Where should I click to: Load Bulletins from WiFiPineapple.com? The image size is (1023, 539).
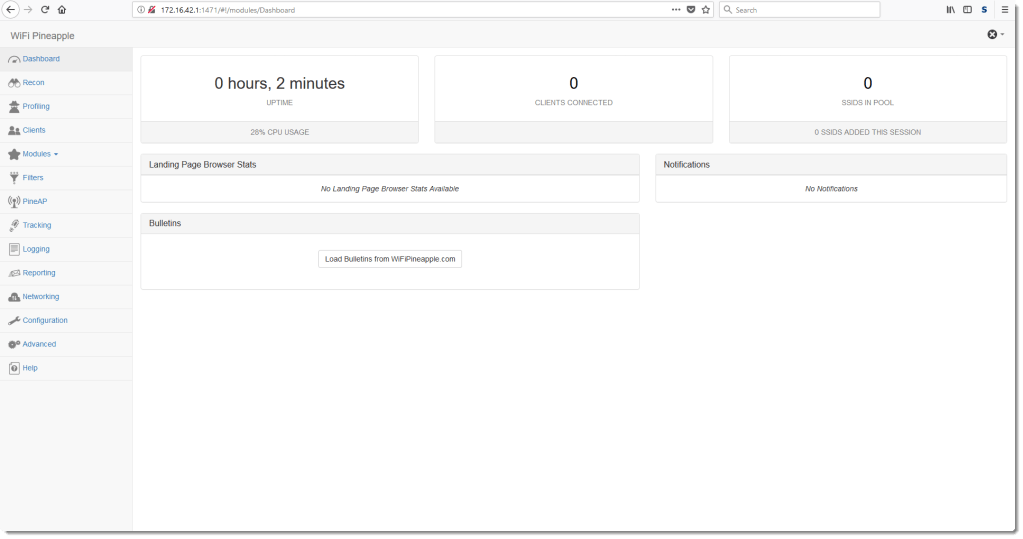click(x=390, y=259)
